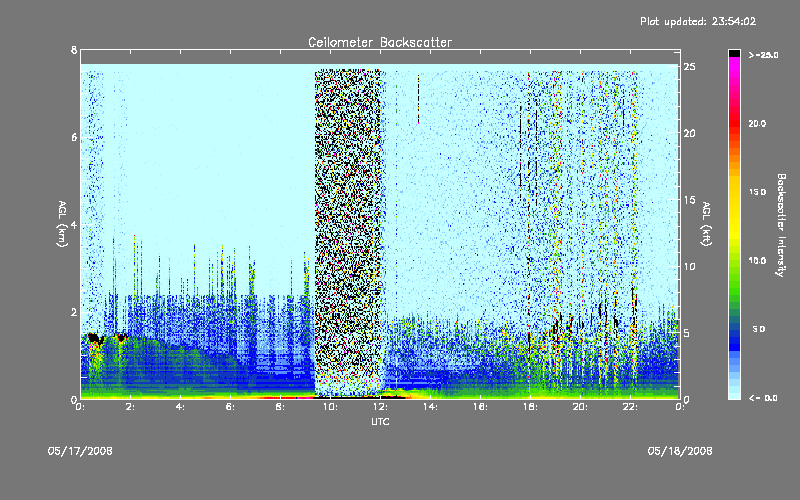Select the '16:' UTC hour tick

point(480,407)
